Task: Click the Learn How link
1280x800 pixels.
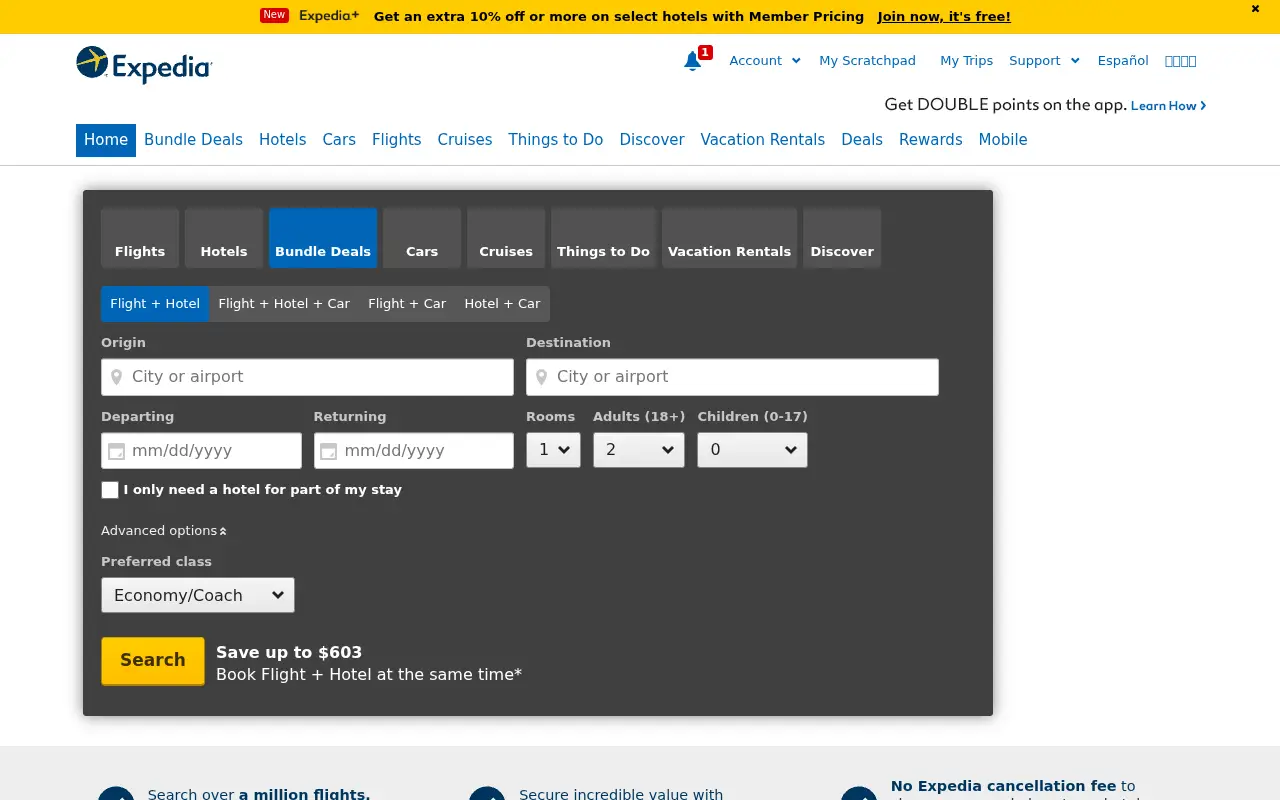Action: tap(1168, 106)
